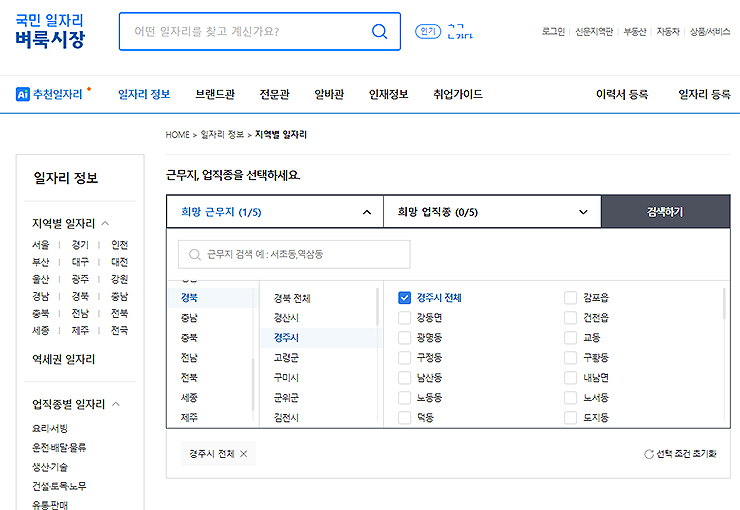Click the search magnifier icon in top bar
Viewport: 740px width, 510px height.
click(379, 32)
